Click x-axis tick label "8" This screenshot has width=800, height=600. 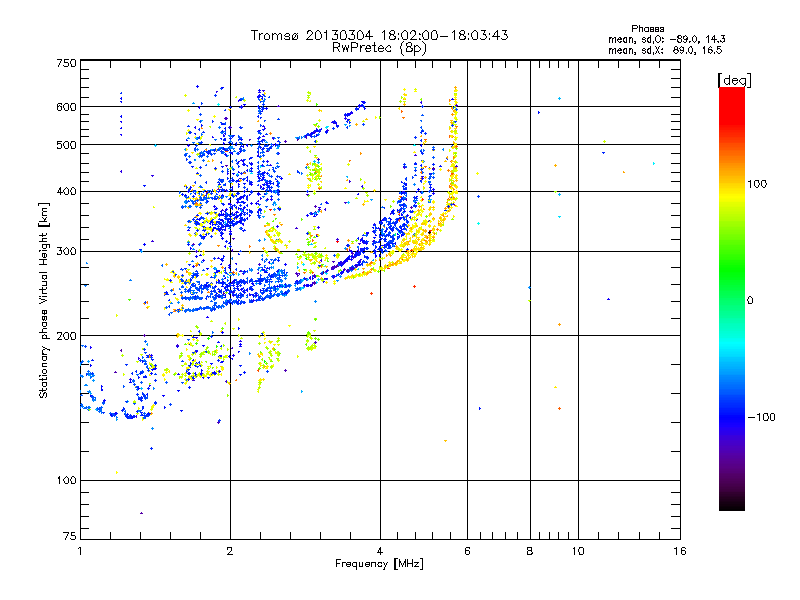coord(530,551)
